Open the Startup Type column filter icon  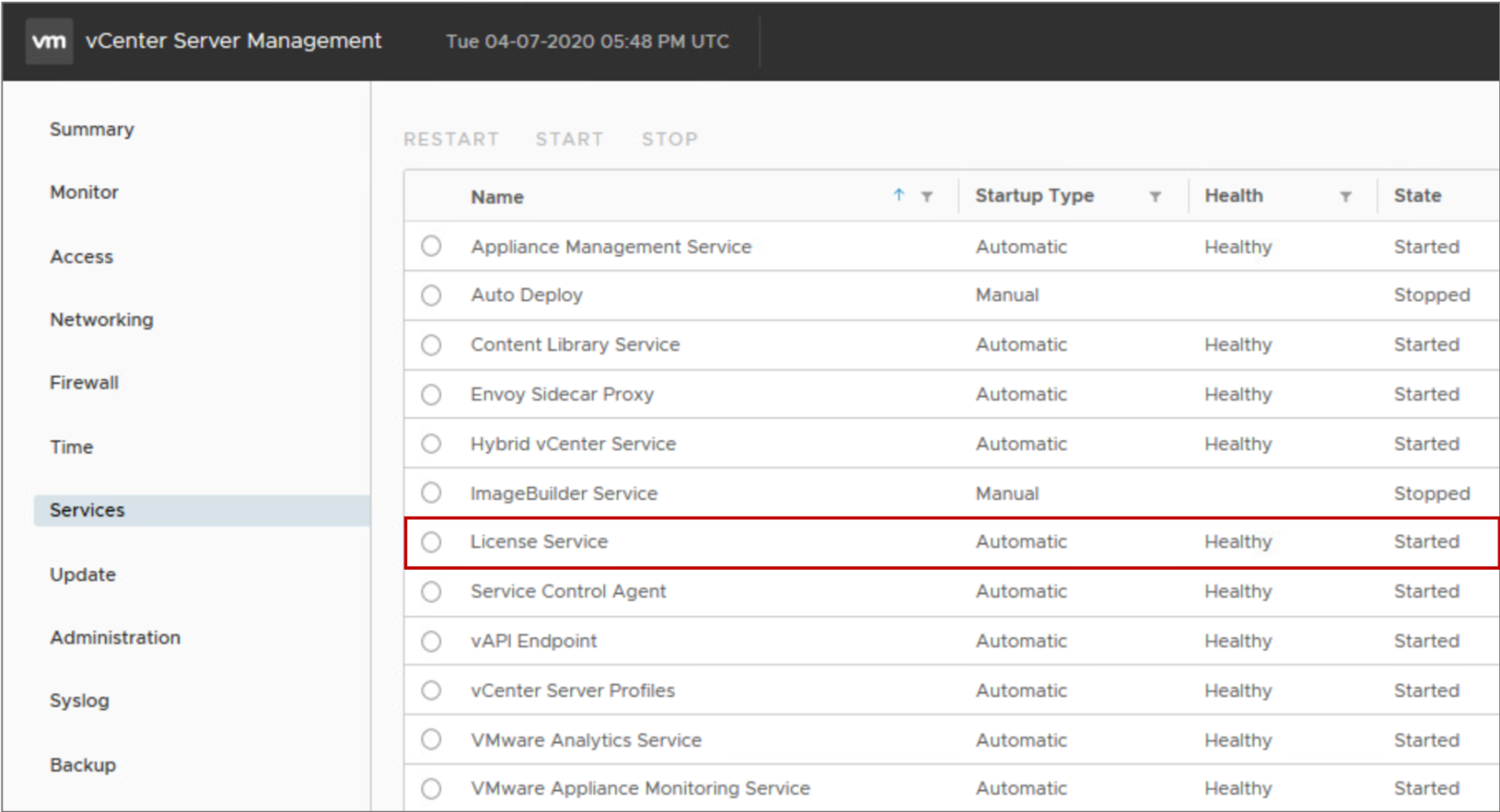click(x=1154, y=197)
